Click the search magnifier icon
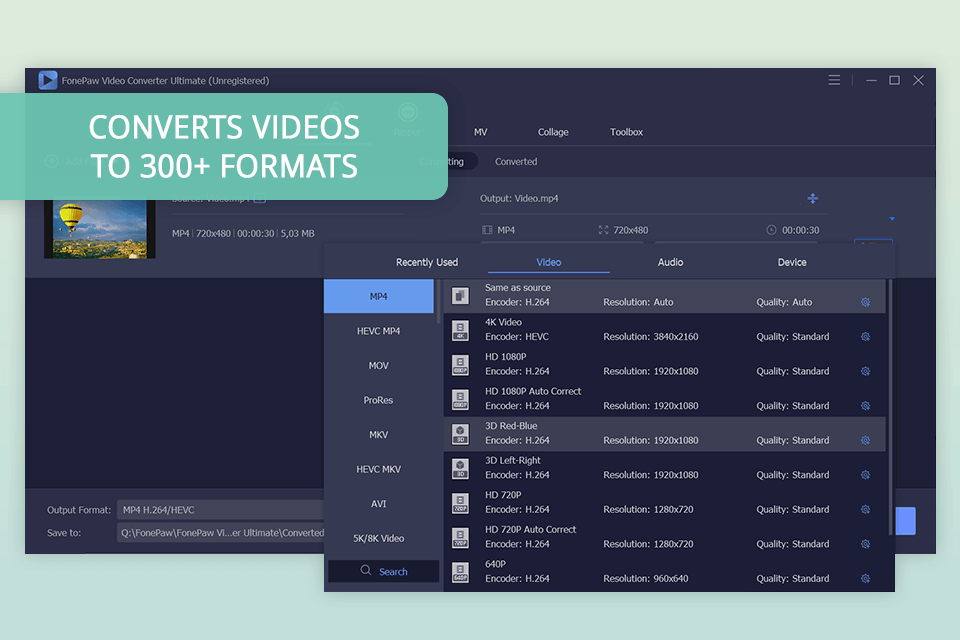 click(x=366, y=570)
